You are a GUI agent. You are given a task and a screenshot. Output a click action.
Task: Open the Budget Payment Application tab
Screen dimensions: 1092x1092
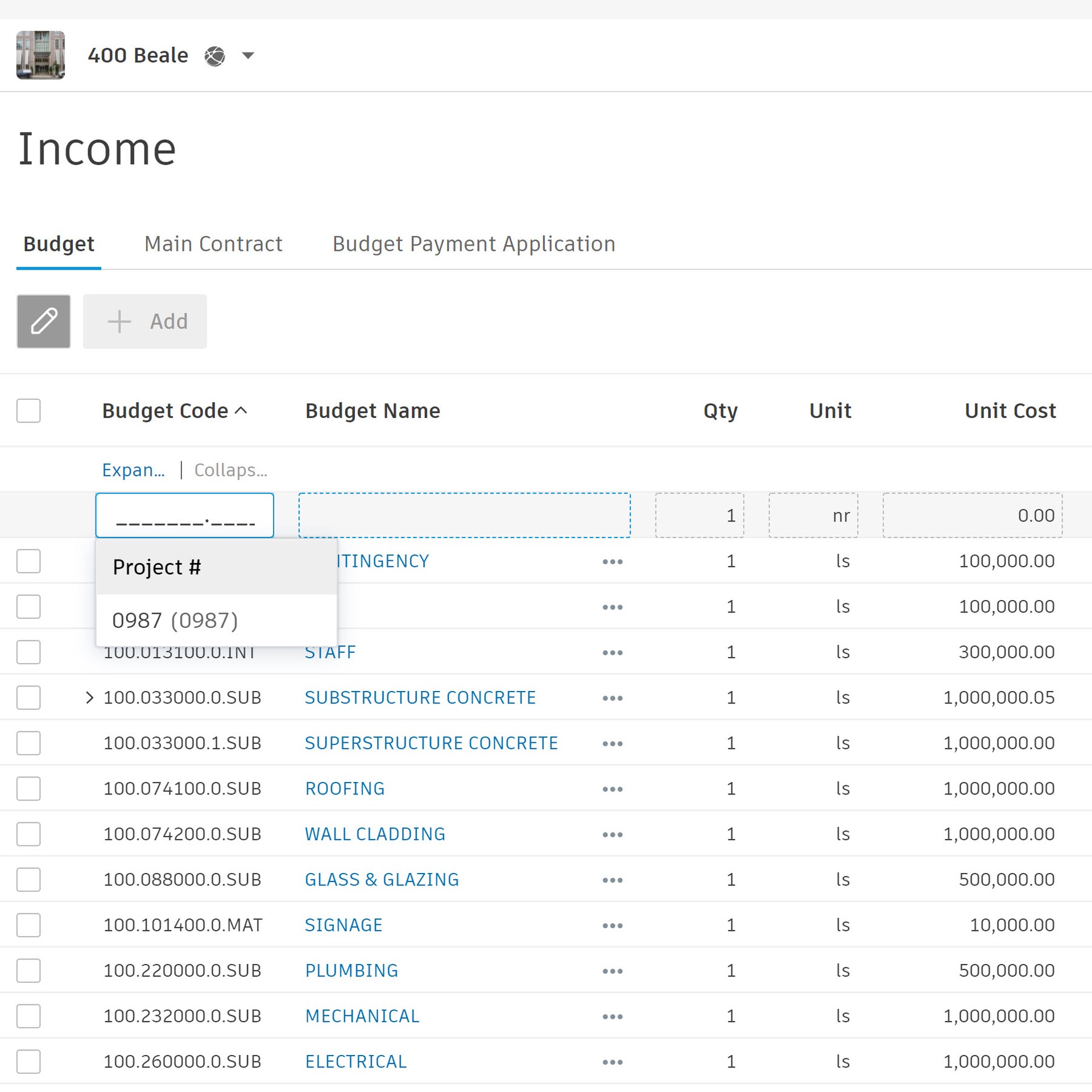pyautogui.click(x=474, y=244)
